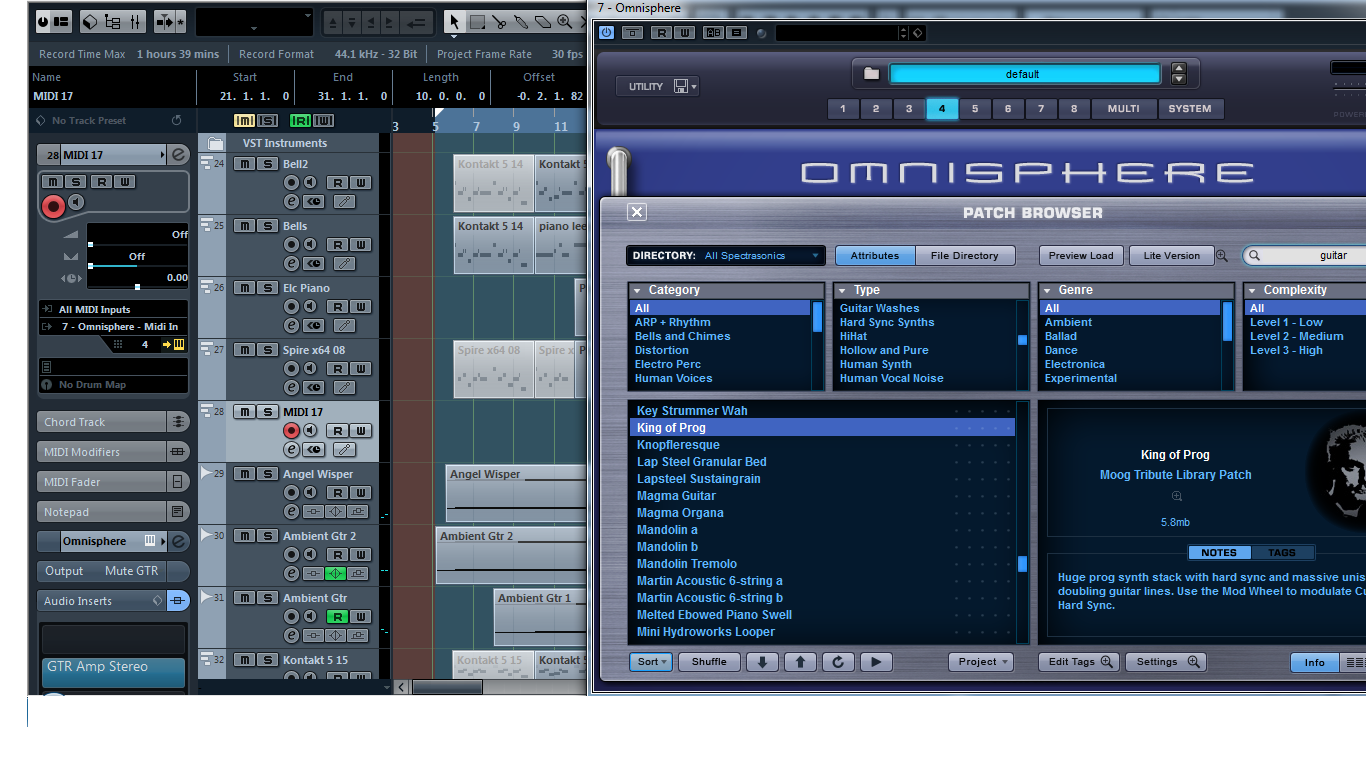Click the Edit Tags button
This screenshot has height=768, width=1366.
point(1079,662)
